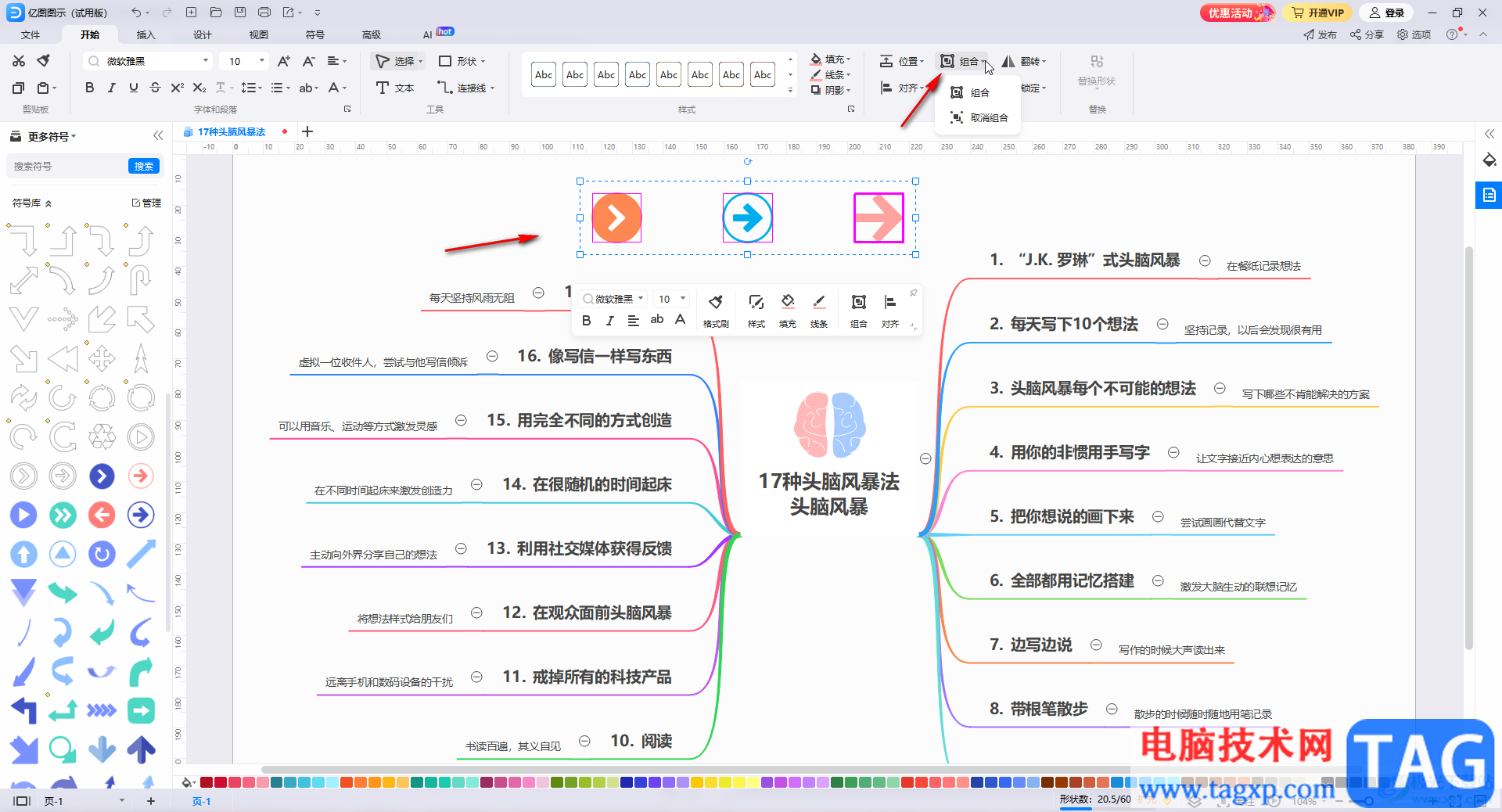The width and height of the screenshot is (1502, 812).
Task: Select the orange chevron circle shape on canvas
Action: 616,217
